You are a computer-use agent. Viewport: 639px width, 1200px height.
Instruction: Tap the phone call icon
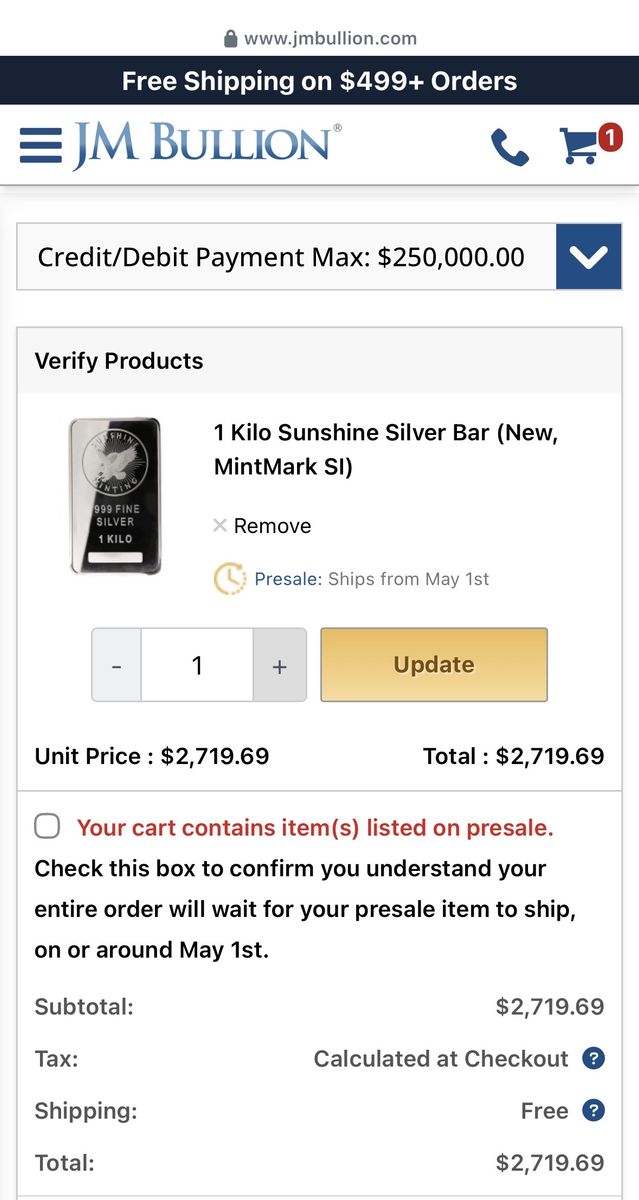510,147
